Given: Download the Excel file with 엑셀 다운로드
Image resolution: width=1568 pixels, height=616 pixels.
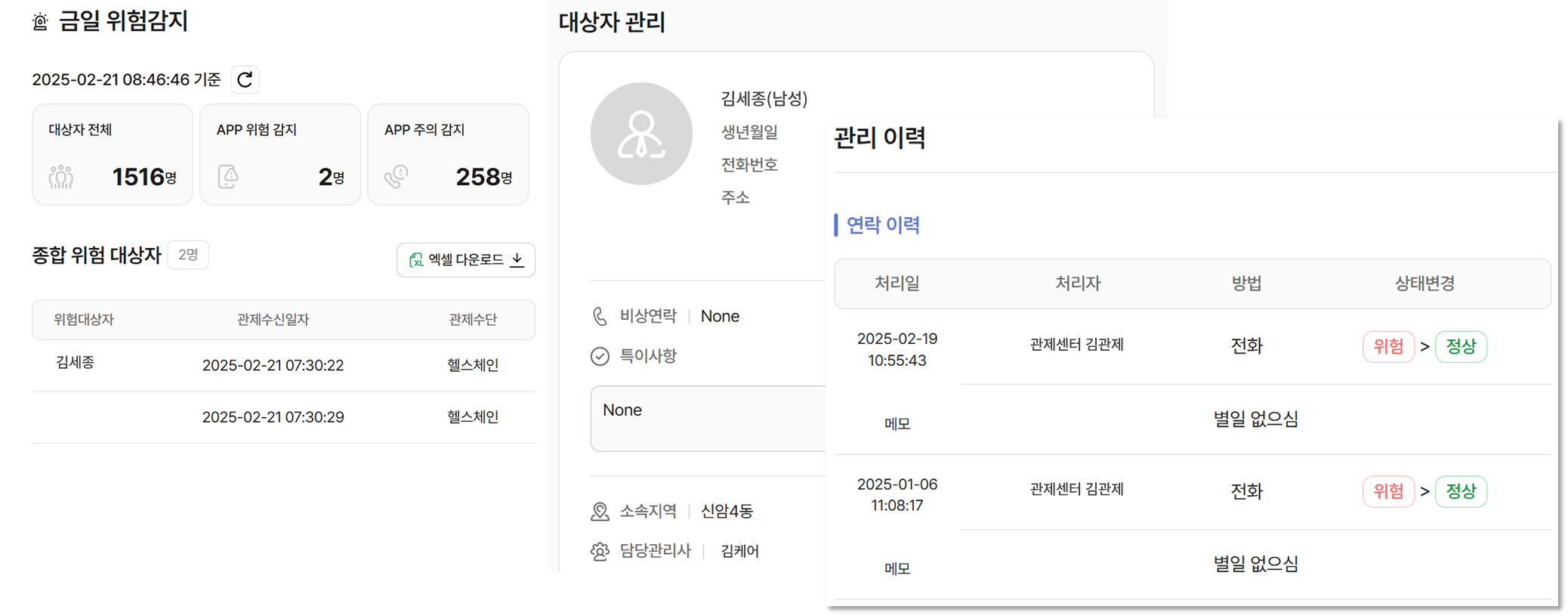Looking at the screenshot, I should 466,260.
